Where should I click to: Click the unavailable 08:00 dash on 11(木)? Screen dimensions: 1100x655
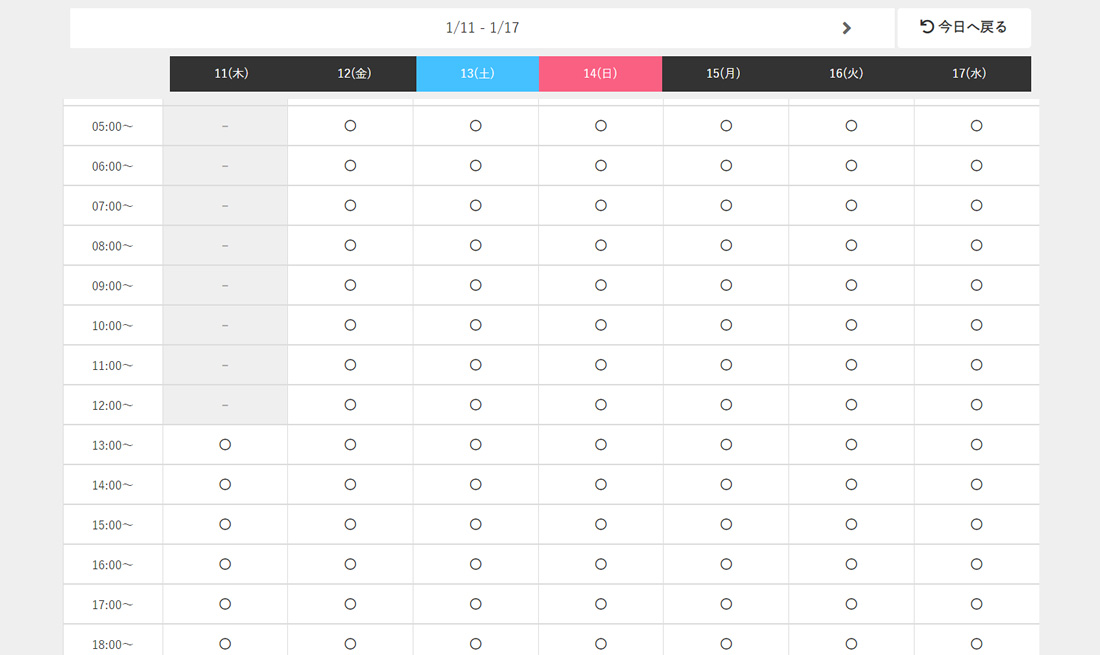[x=225, y=246]
